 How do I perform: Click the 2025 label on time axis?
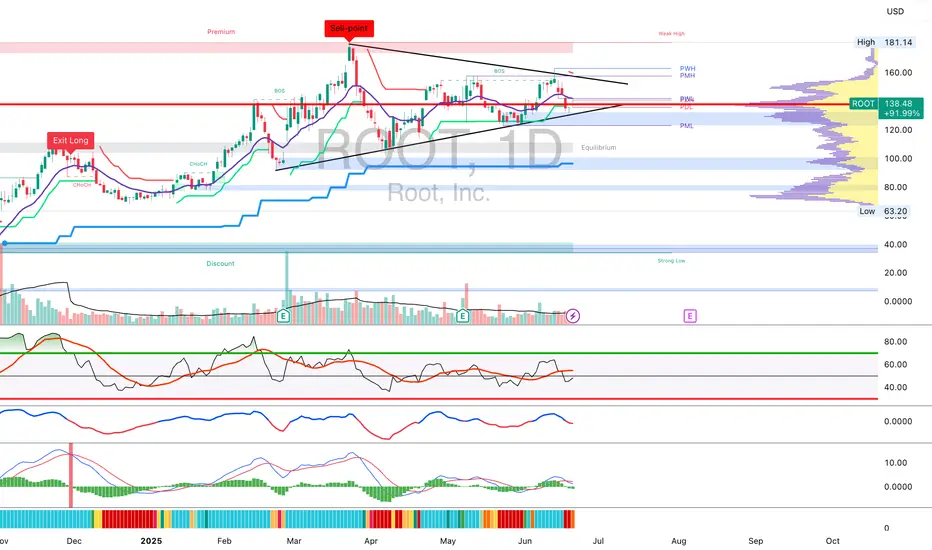point(151,541)
